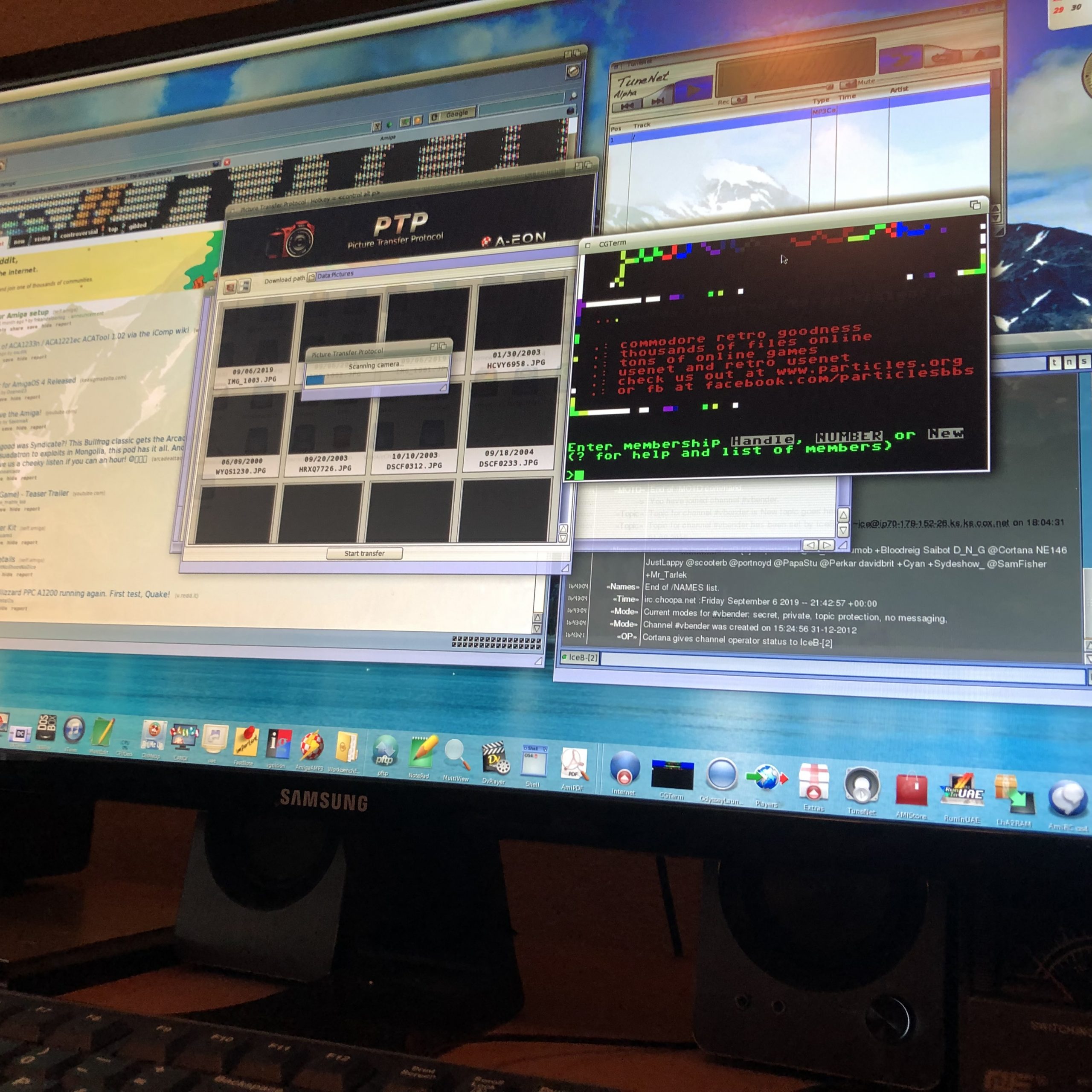
Task: Sort TuneNet playlist by Time column
Action: click(847, 97)
